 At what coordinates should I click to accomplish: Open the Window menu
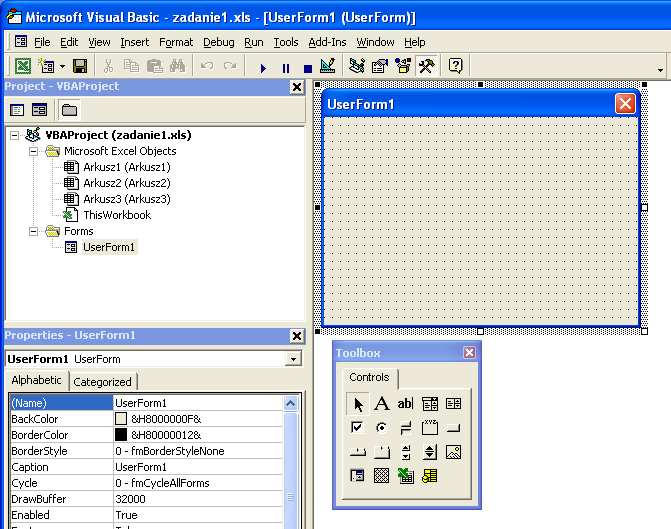tap(375, 42)
